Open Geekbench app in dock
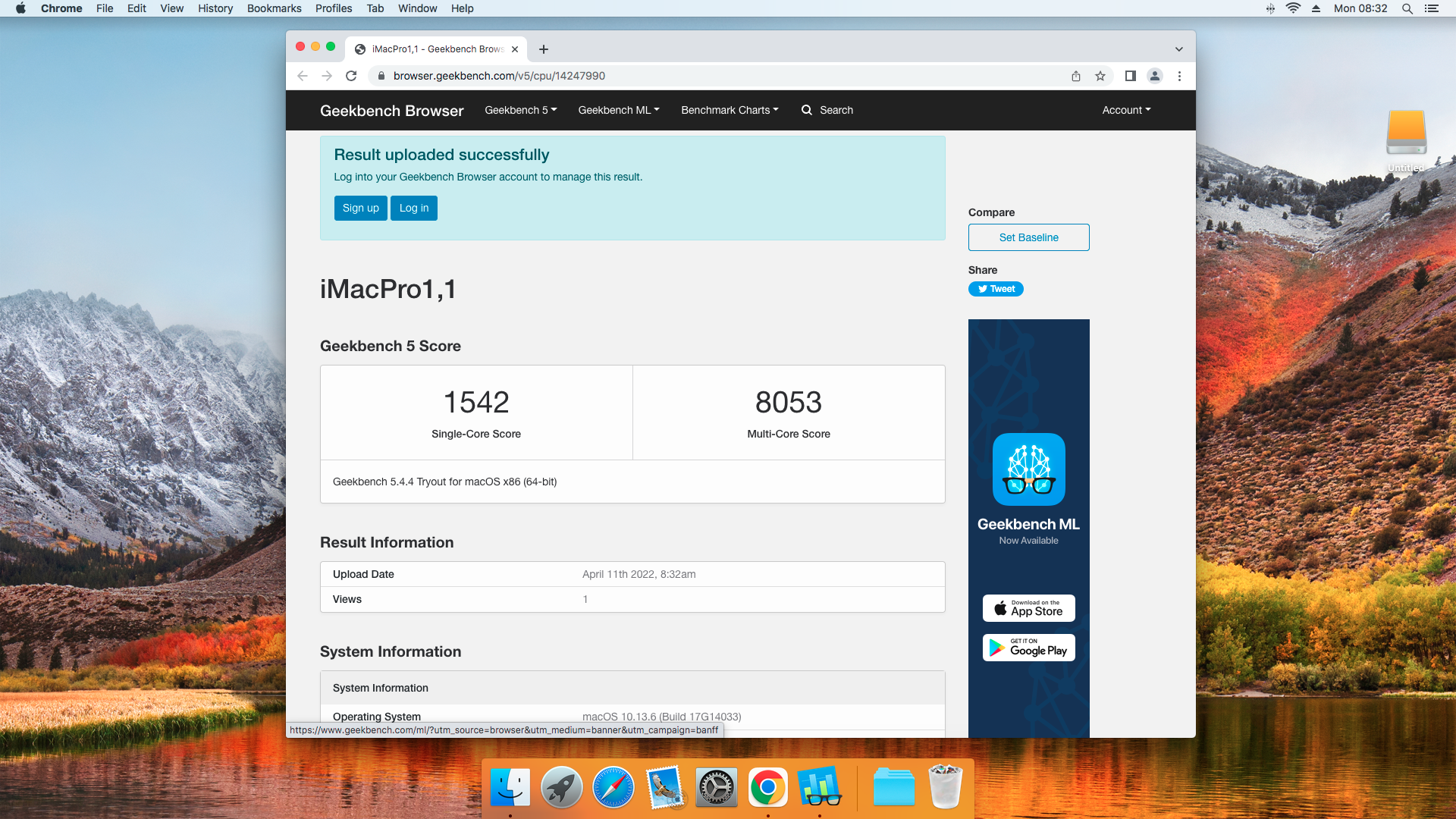Screen dimensions: 1456x819 click(819, 787)
